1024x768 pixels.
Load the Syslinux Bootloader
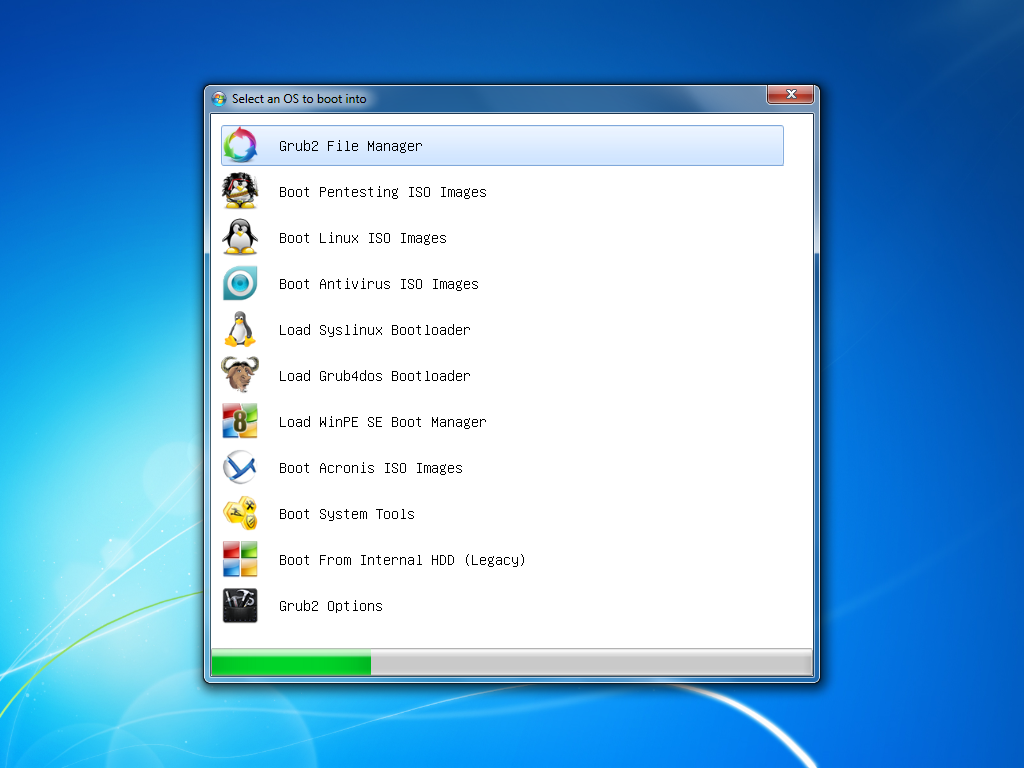(x=374, y=329)
